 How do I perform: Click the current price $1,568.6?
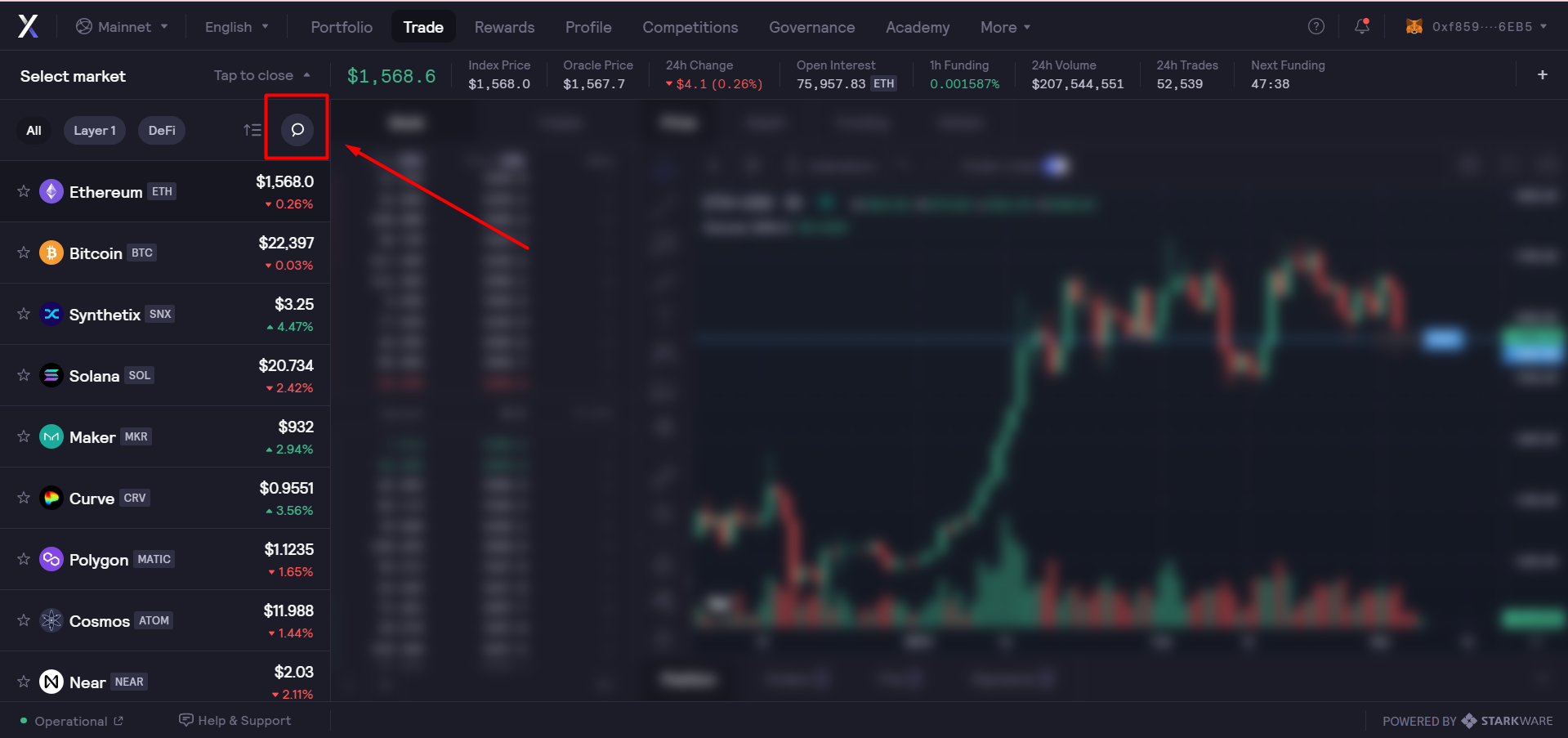391,76
